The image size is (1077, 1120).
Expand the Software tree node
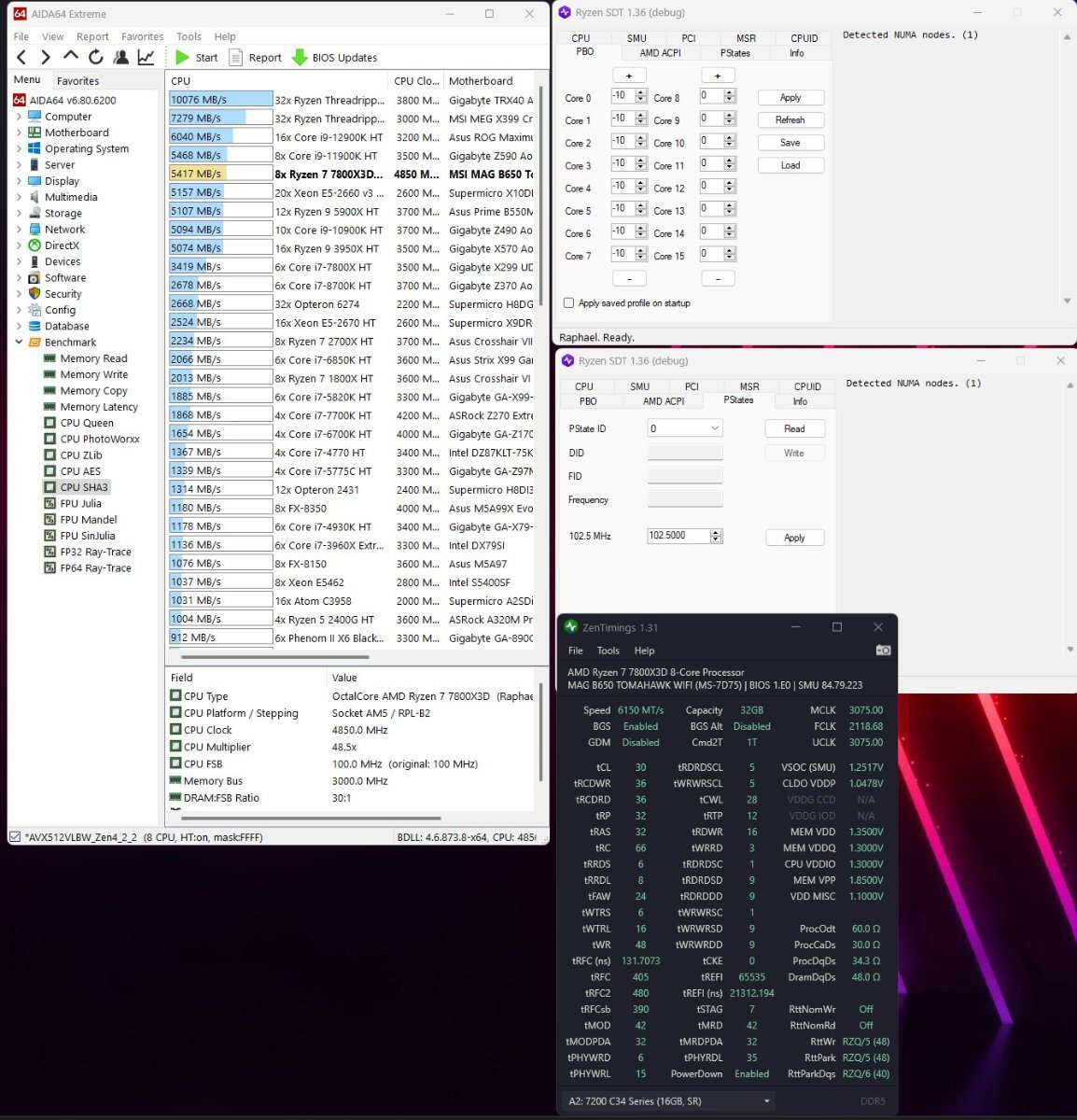pos(19,278)
